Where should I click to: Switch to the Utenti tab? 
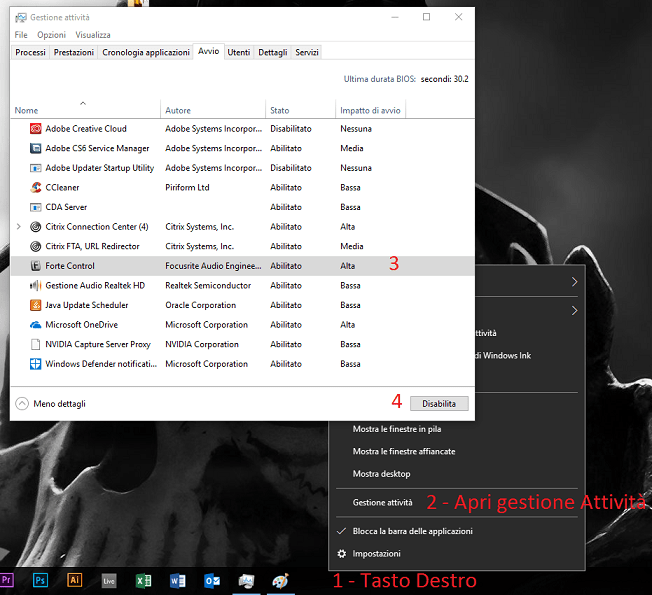click(239, 52)
